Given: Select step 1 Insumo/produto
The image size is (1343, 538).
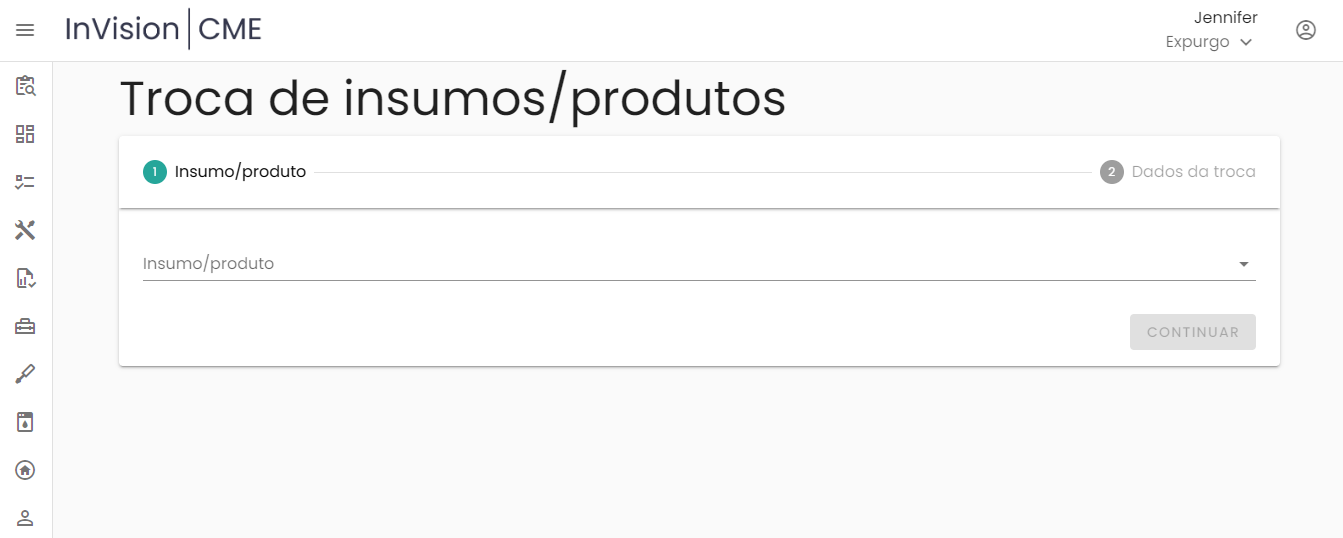Looking at the screenshot, I should (225, 172).
